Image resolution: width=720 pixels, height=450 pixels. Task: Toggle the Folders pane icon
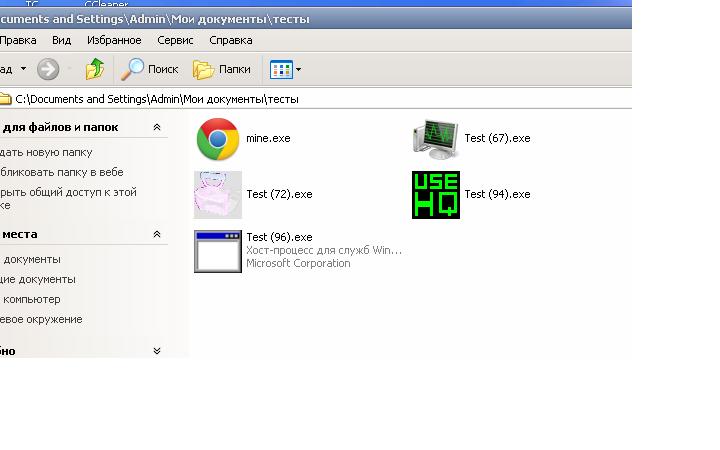(203, 69)
